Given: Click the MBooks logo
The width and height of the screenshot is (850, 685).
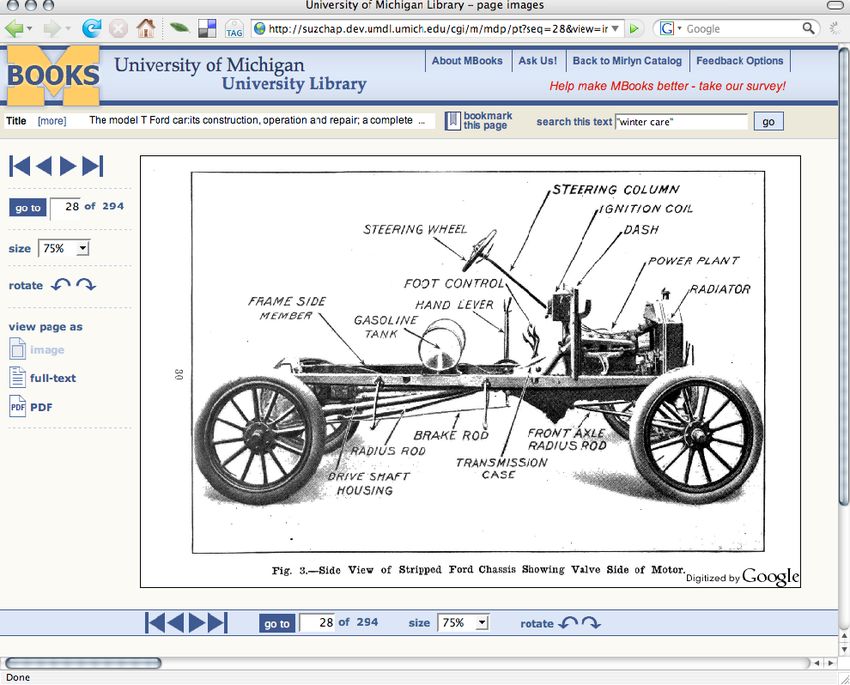Looking at the screenshot, I should pos(53,75).
